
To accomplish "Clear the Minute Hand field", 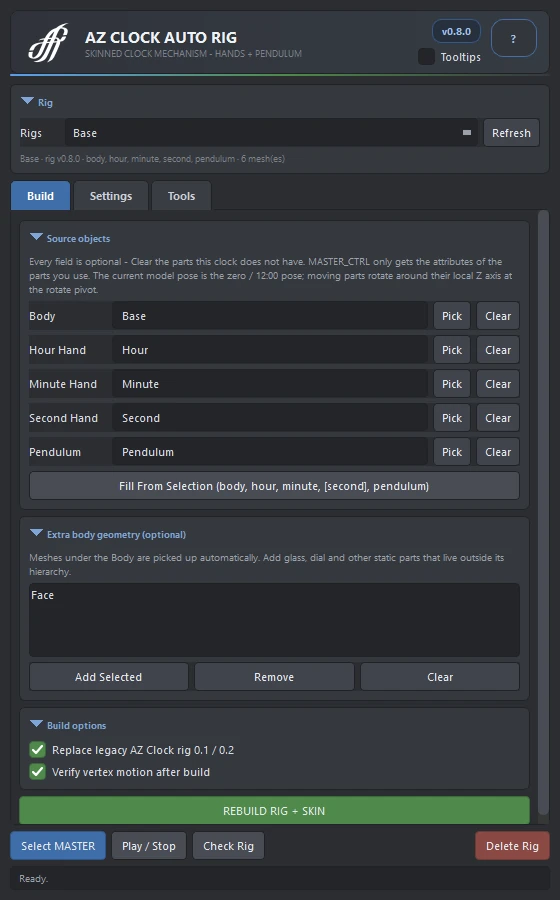I will click(497, 383).
